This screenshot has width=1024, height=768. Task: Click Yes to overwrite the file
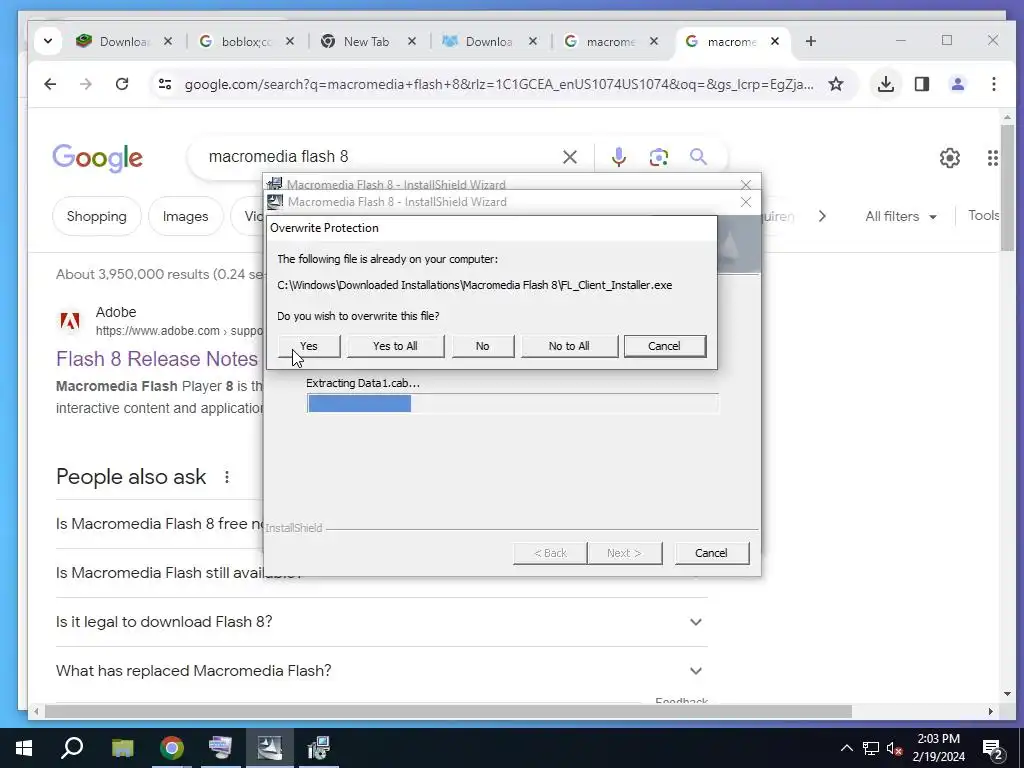[309, 346]
